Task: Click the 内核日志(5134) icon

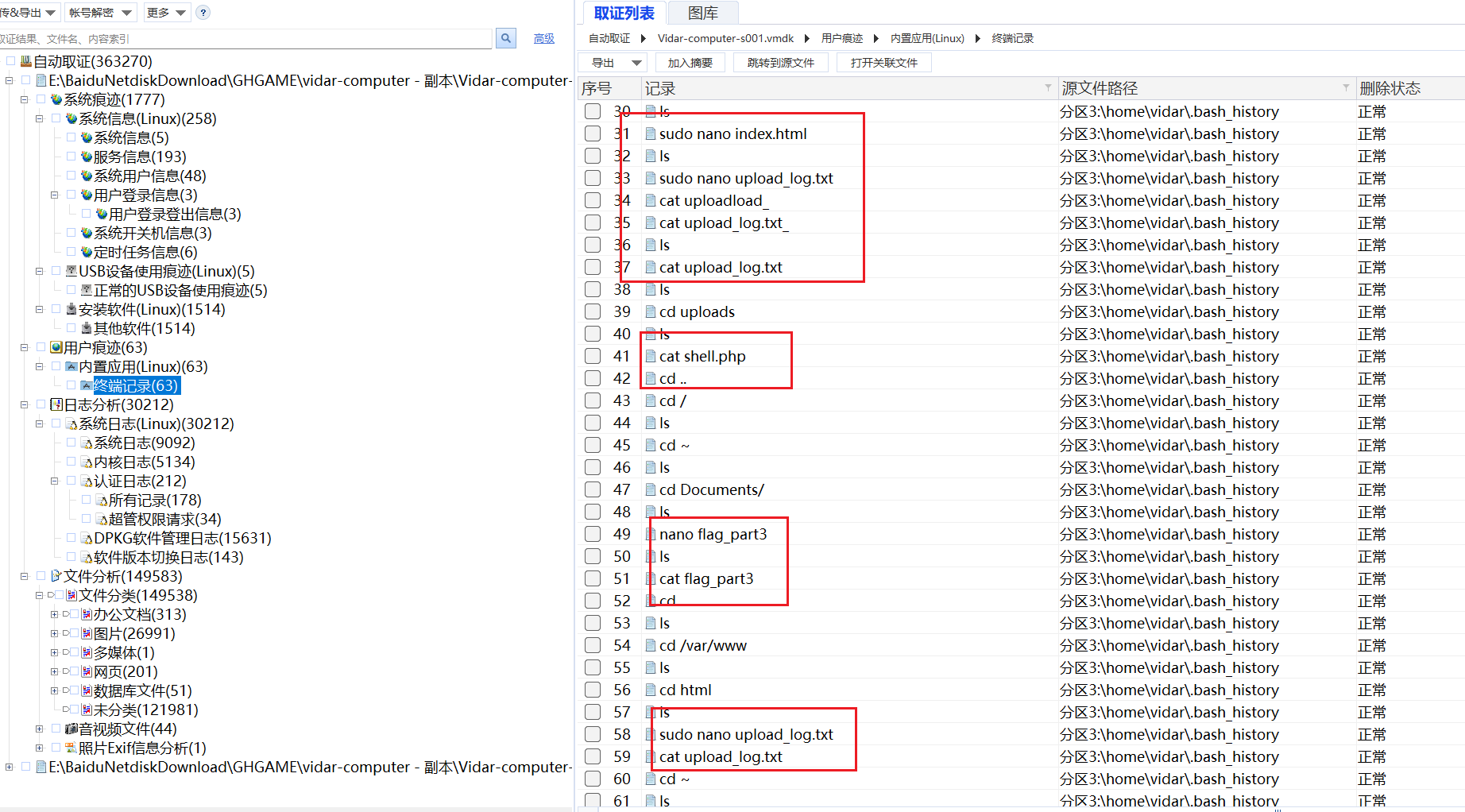Action: click(x=87, y=462)
